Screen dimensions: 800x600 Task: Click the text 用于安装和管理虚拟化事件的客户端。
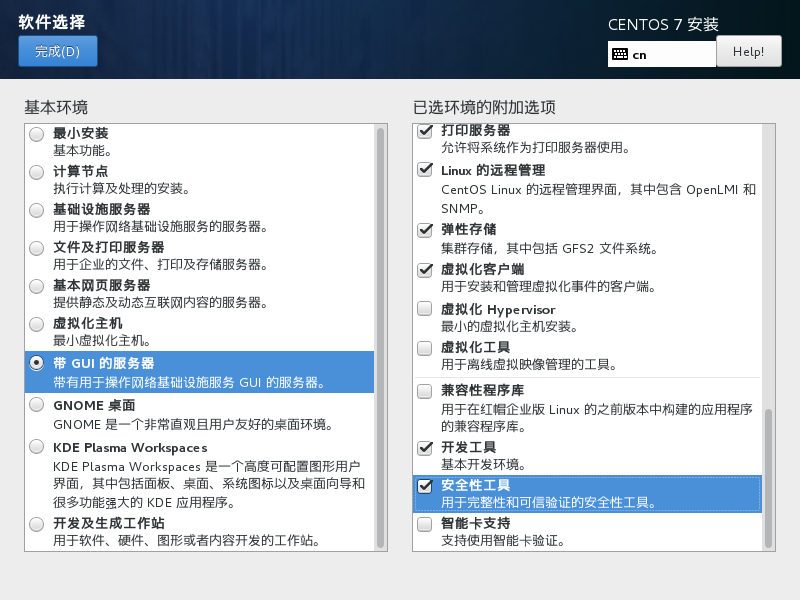click(549, 286)
